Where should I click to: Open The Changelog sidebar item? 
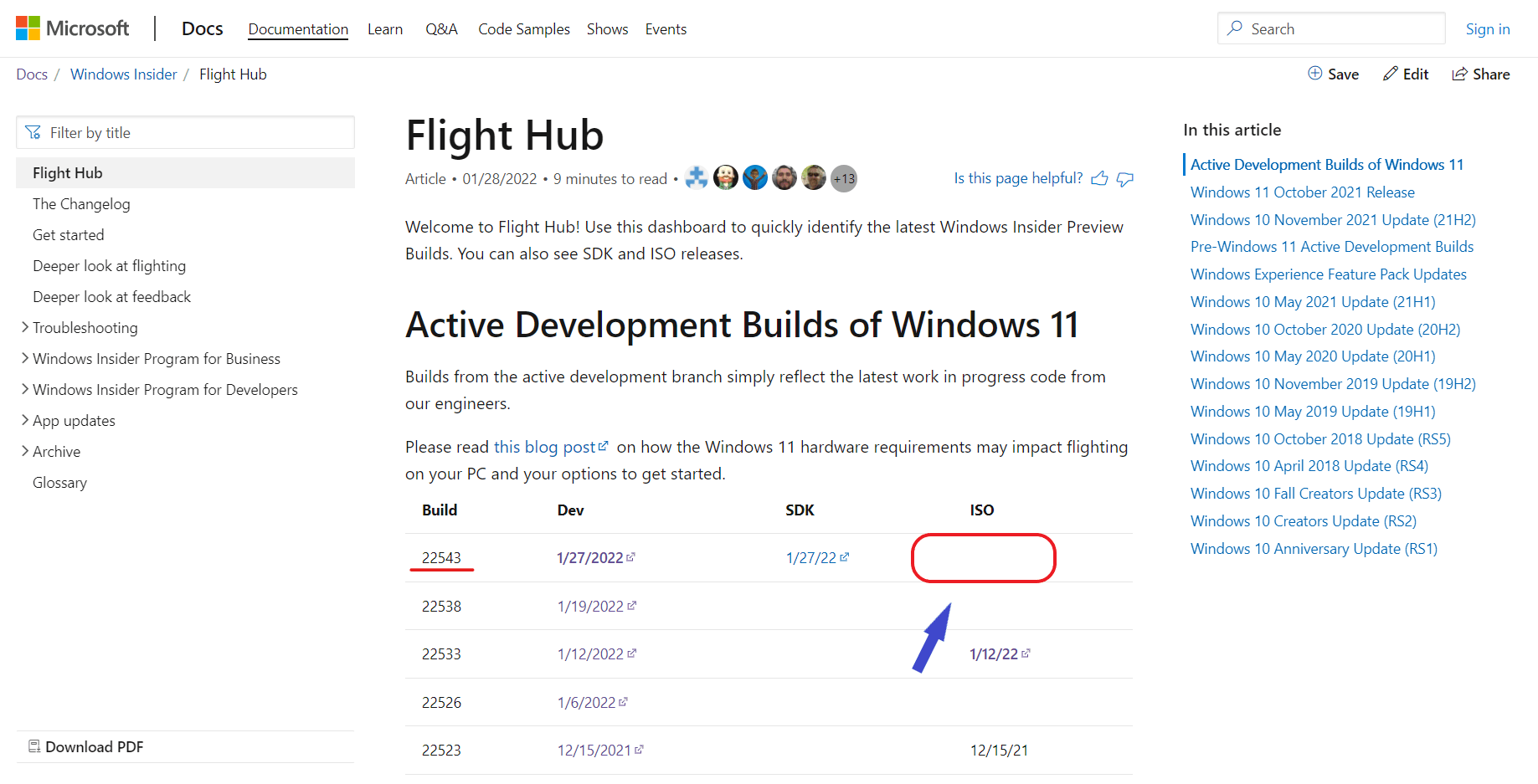click(81, 204)
